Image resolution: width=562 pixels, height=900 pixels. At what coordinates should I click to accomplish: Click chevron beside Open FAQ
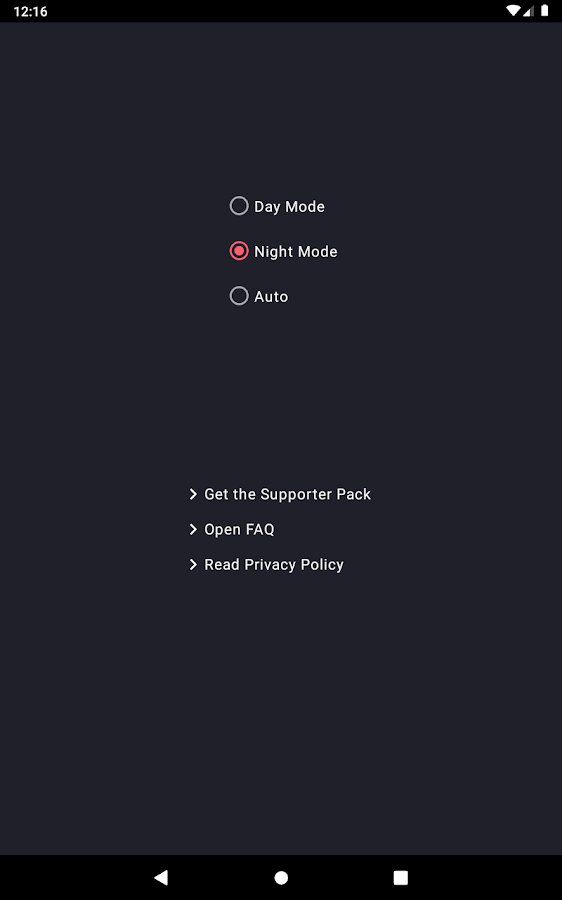click(193, 529)
